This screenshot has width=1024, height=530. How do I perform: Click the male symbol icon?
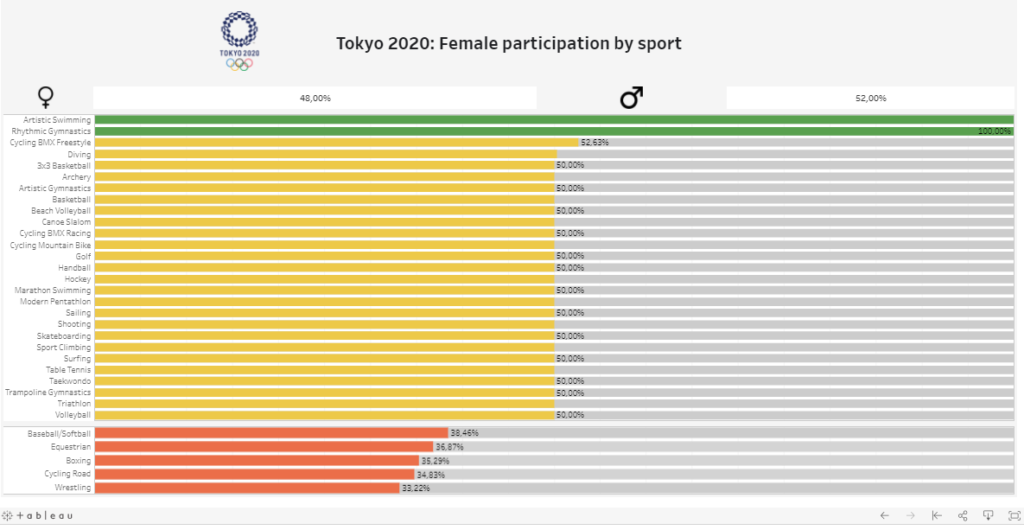coord(631,97)
